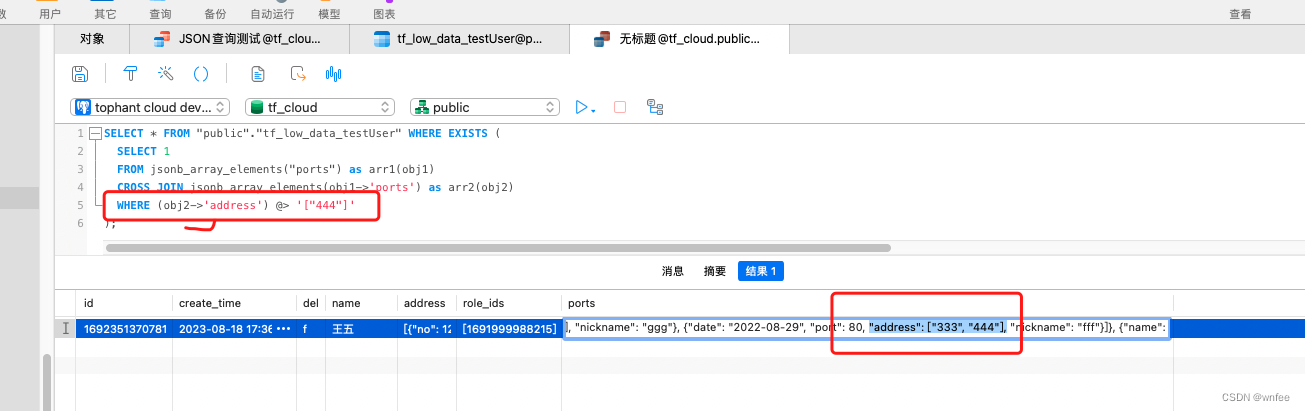Open the text document icon in the query toolbar
Screen dimensions: 1305x411
coord(257,73)
